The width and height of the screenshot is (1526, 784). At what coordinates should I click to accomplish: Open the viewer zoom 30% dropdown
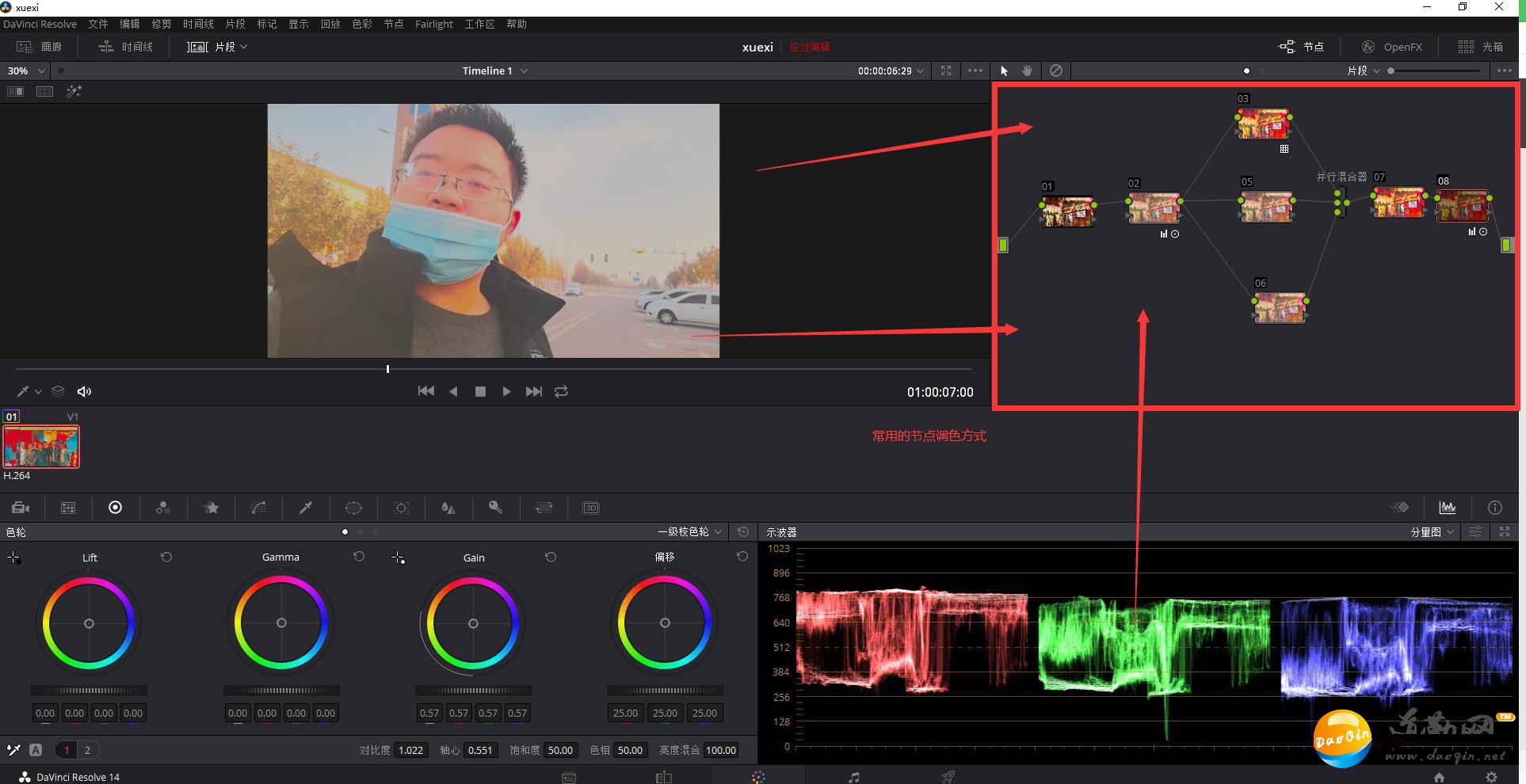(x=26, y=70)
